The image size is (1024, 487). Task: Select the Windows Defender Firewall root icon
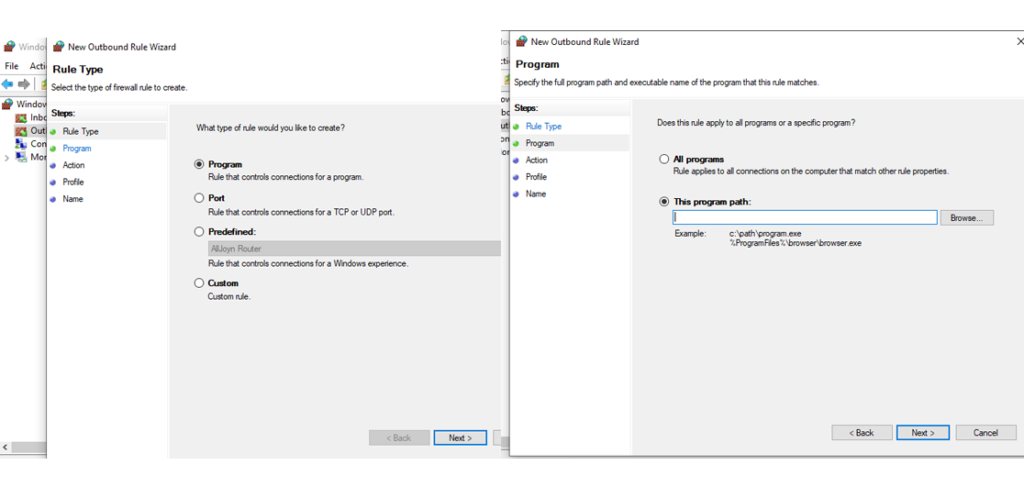tap(8, 104)
